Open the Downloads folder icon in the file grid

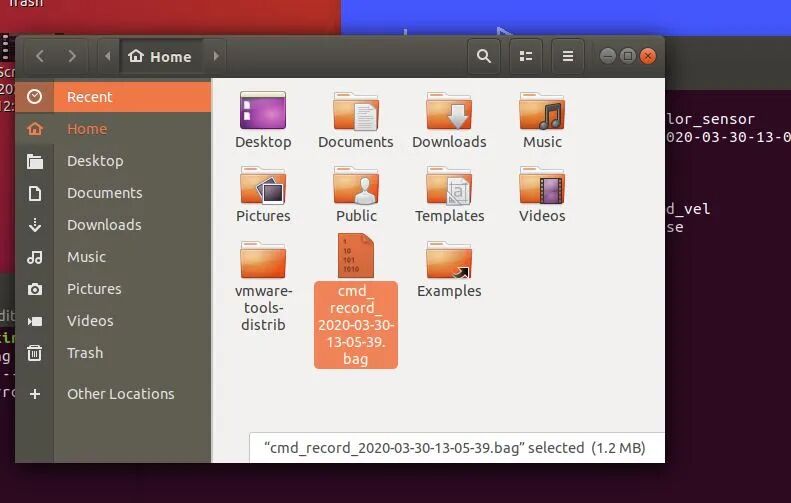coord(449,110)
